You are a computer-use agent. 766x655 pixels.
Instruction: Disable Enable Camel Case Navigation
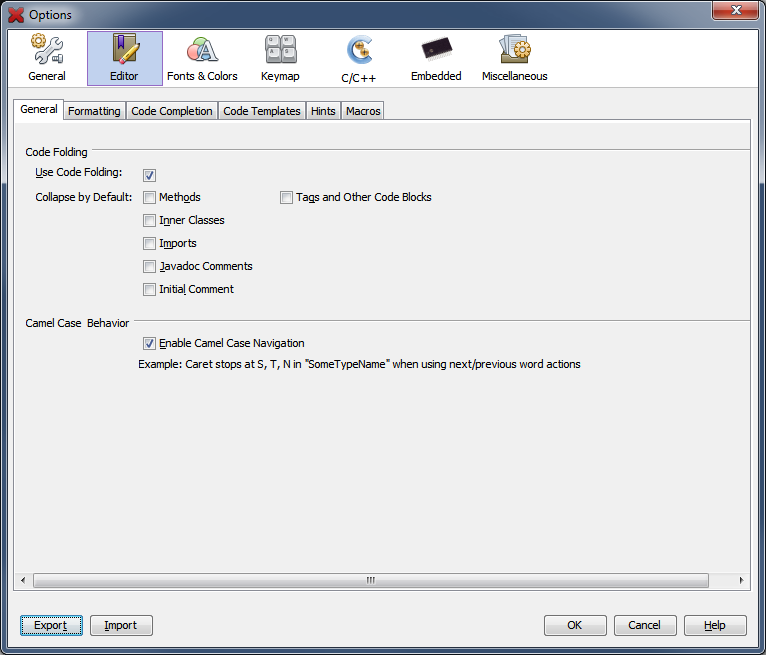[x=149, y=343]
